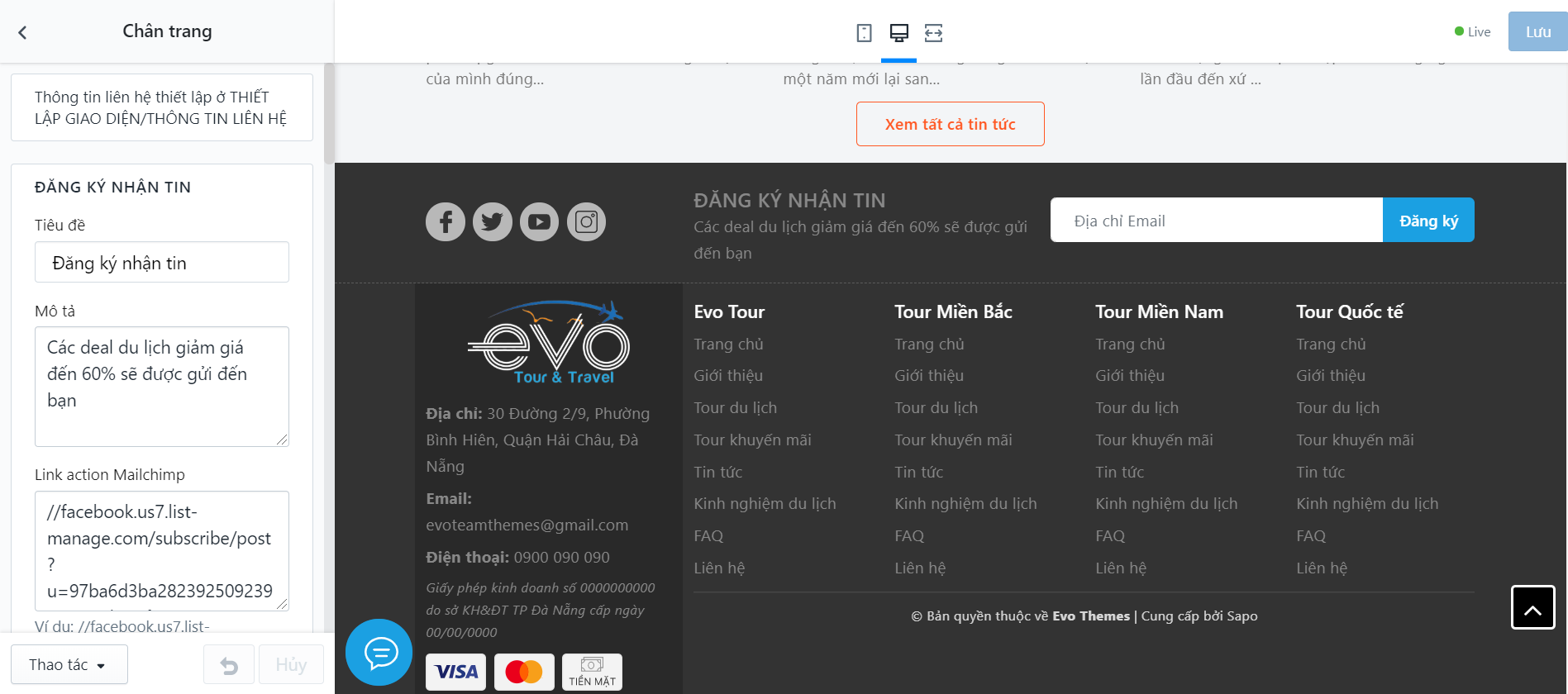Click the Tiền mặt cash icon
The width and height of the screenshot is (1568, 694).
coord(592,672)
